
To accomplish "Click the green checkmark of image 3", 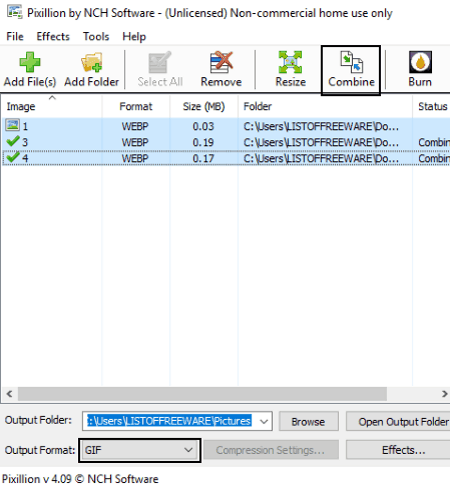I will click(x=13, y=141).
